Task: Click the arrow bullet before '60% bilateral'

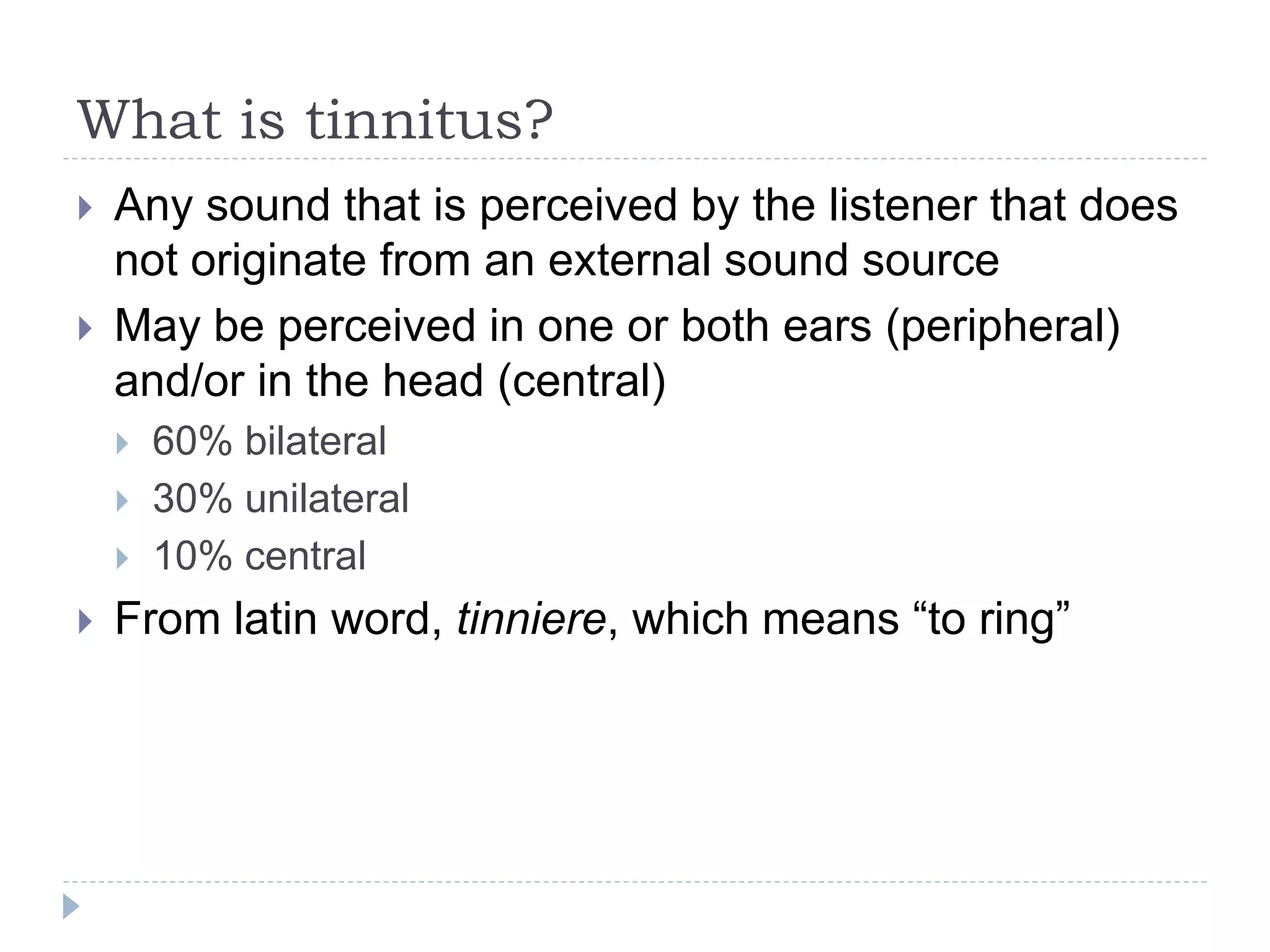Action: 122,444
